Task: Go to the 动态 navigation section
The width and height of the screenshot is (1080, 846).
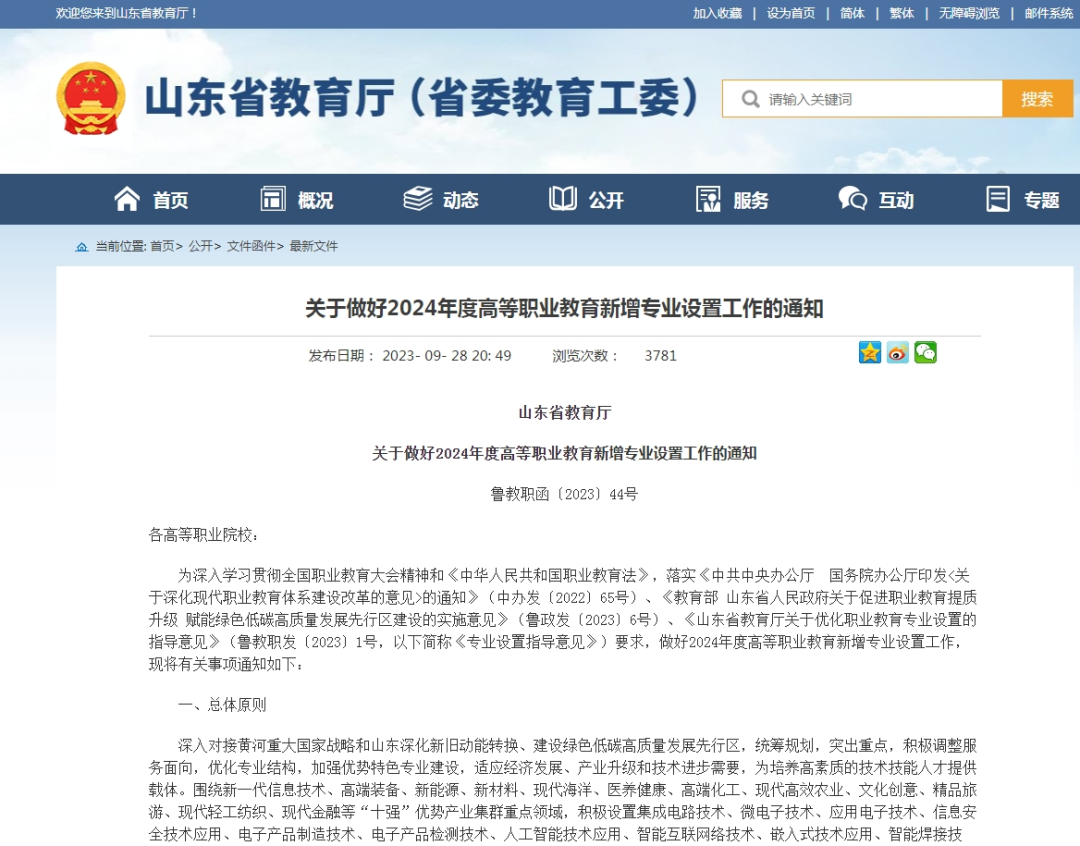Action: (441, 200)
